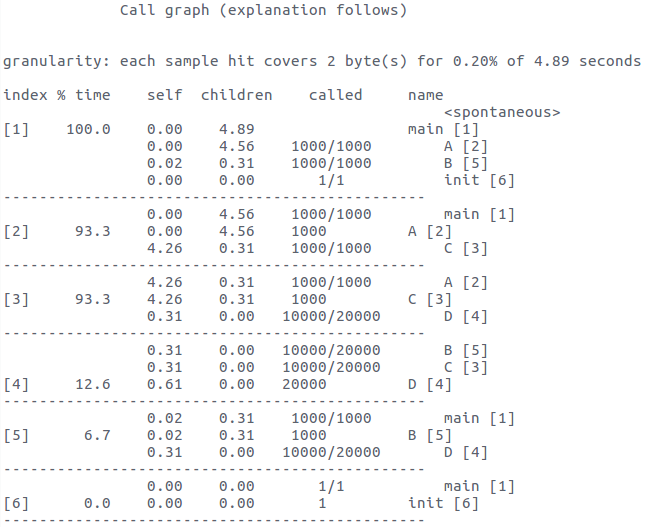
Task: Click the 0.0 percent time value for init
Action: 102,503
